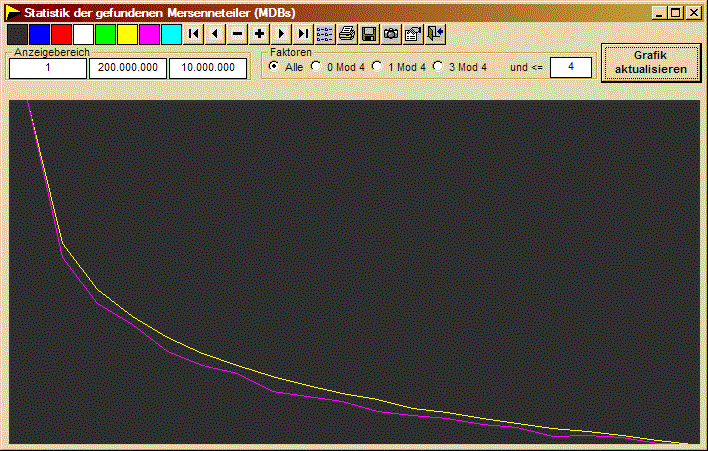
Task: Go to next range with right arrow
Action: click(281, 34)
